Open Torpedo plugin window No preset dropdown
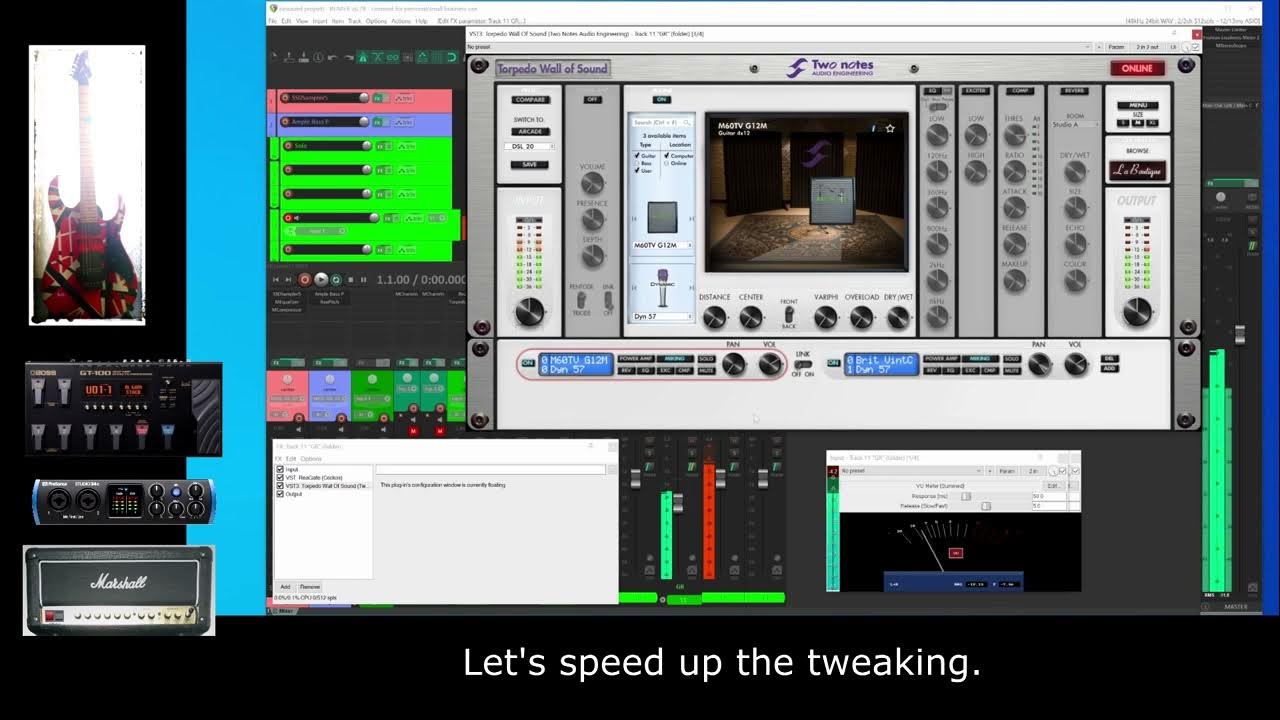The image size is (1280, 720). [779, 47]
